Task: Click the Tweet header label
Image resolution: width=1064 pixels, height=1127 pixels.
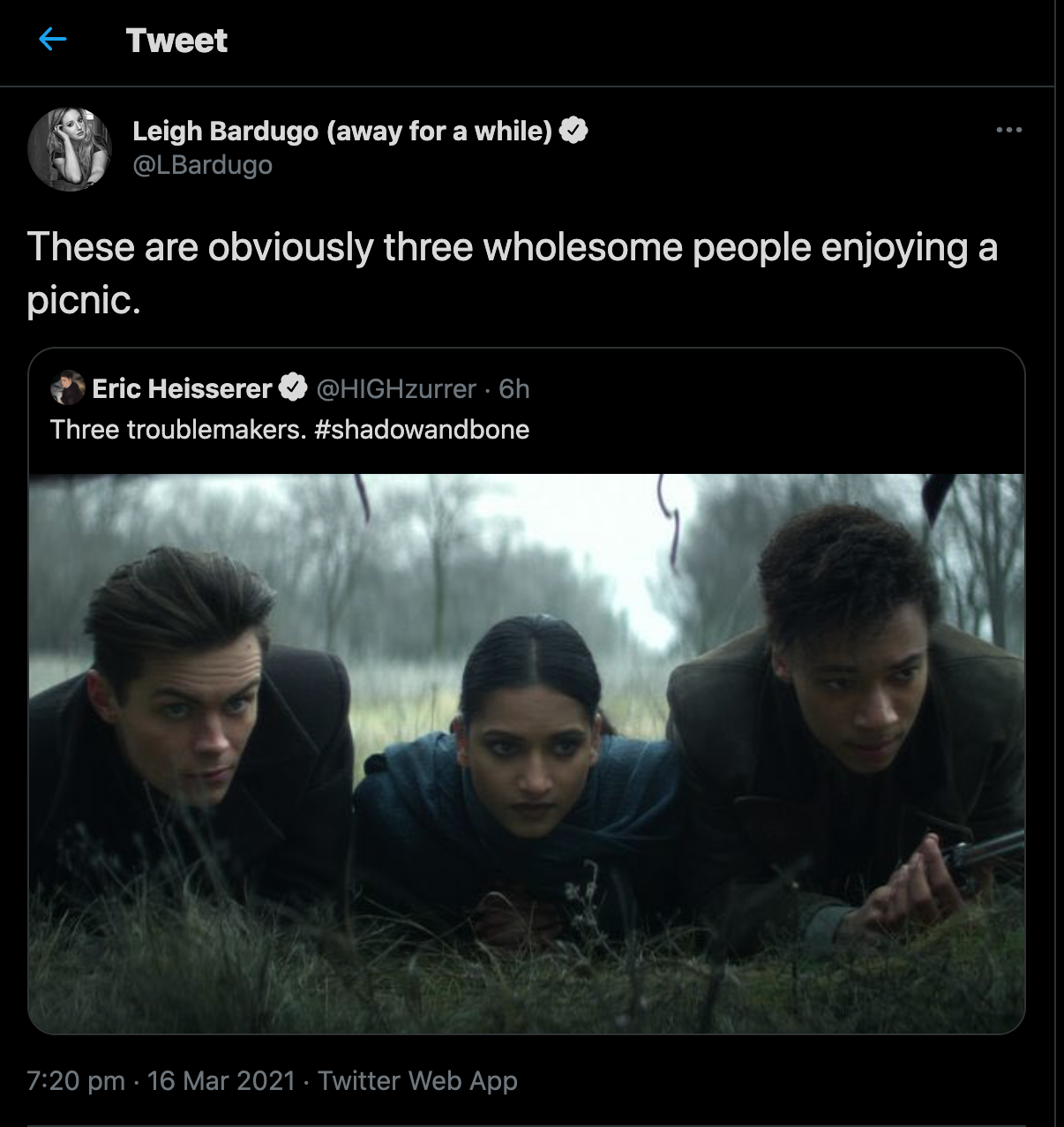Action: click(177, 40)
